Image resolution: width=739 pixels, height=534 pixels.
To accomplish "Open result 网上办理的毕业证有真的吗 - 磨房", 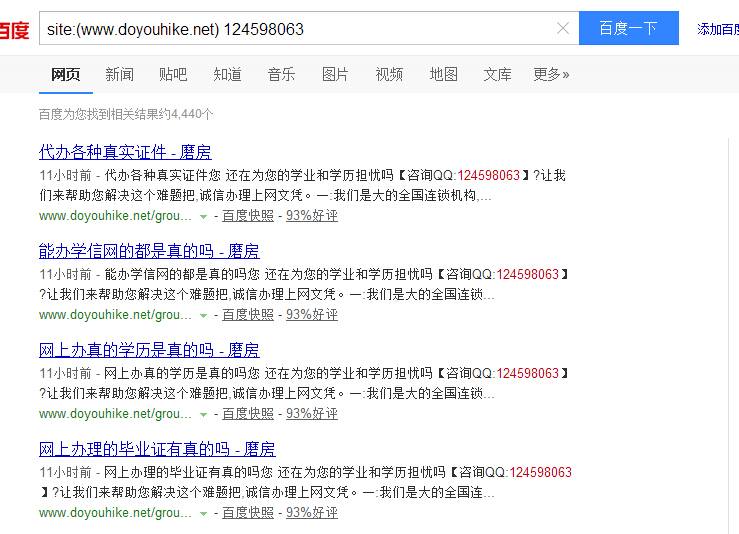I will [157, 449].
